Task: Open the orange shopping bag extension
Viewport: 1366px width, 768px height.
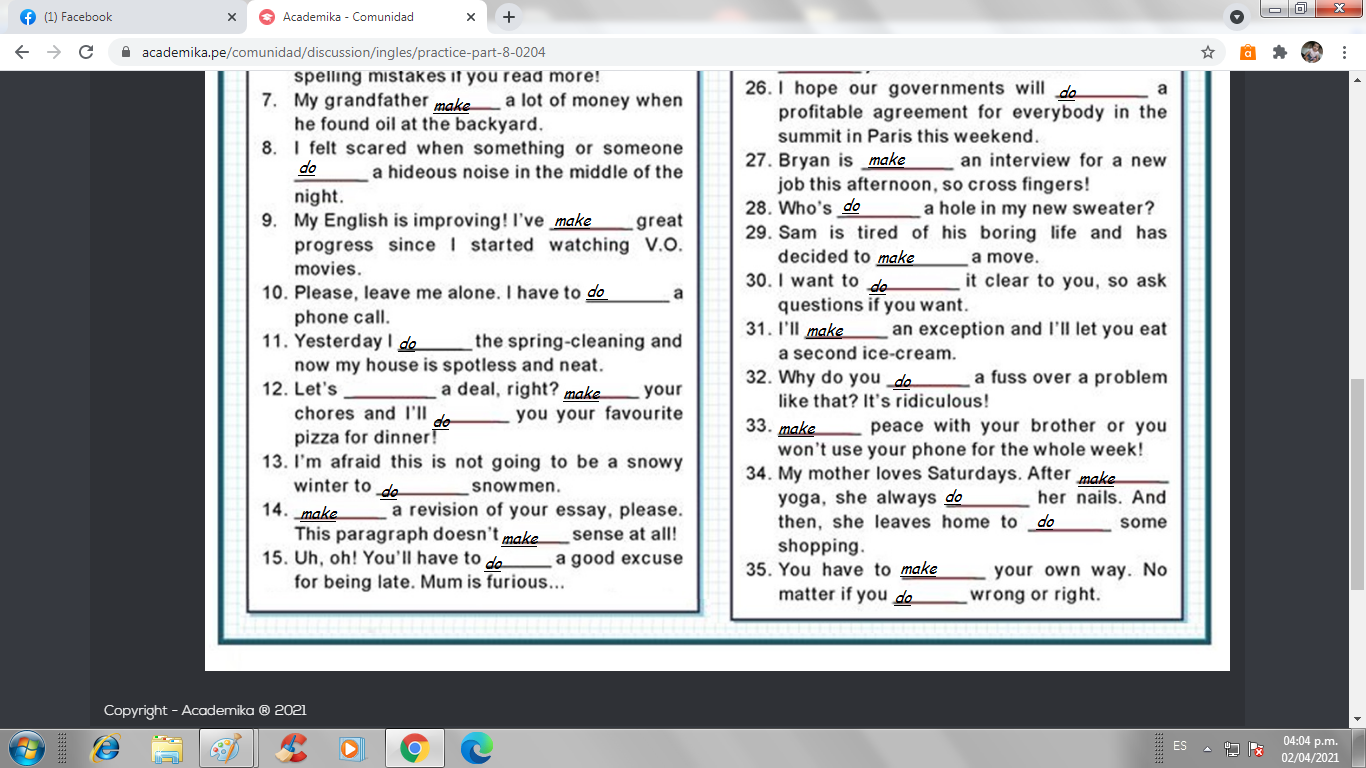Action: (1247, 52)
